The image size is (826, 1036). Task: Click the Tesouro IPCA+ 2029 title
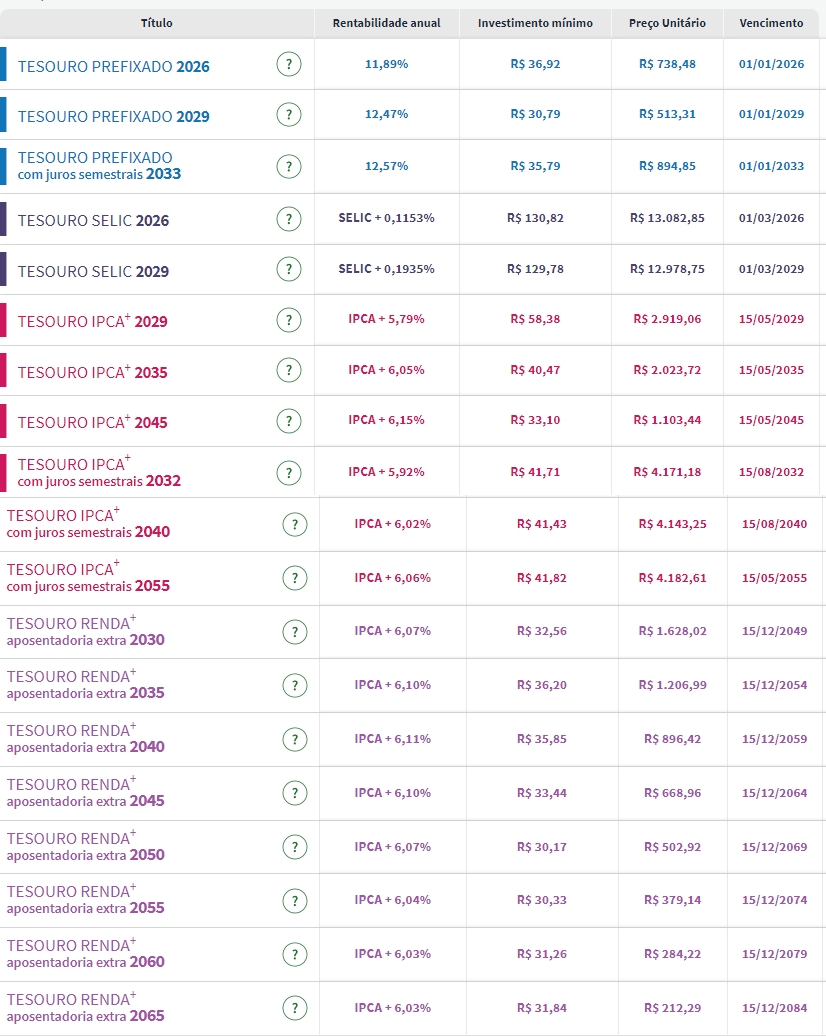click(x=92, y=321)
